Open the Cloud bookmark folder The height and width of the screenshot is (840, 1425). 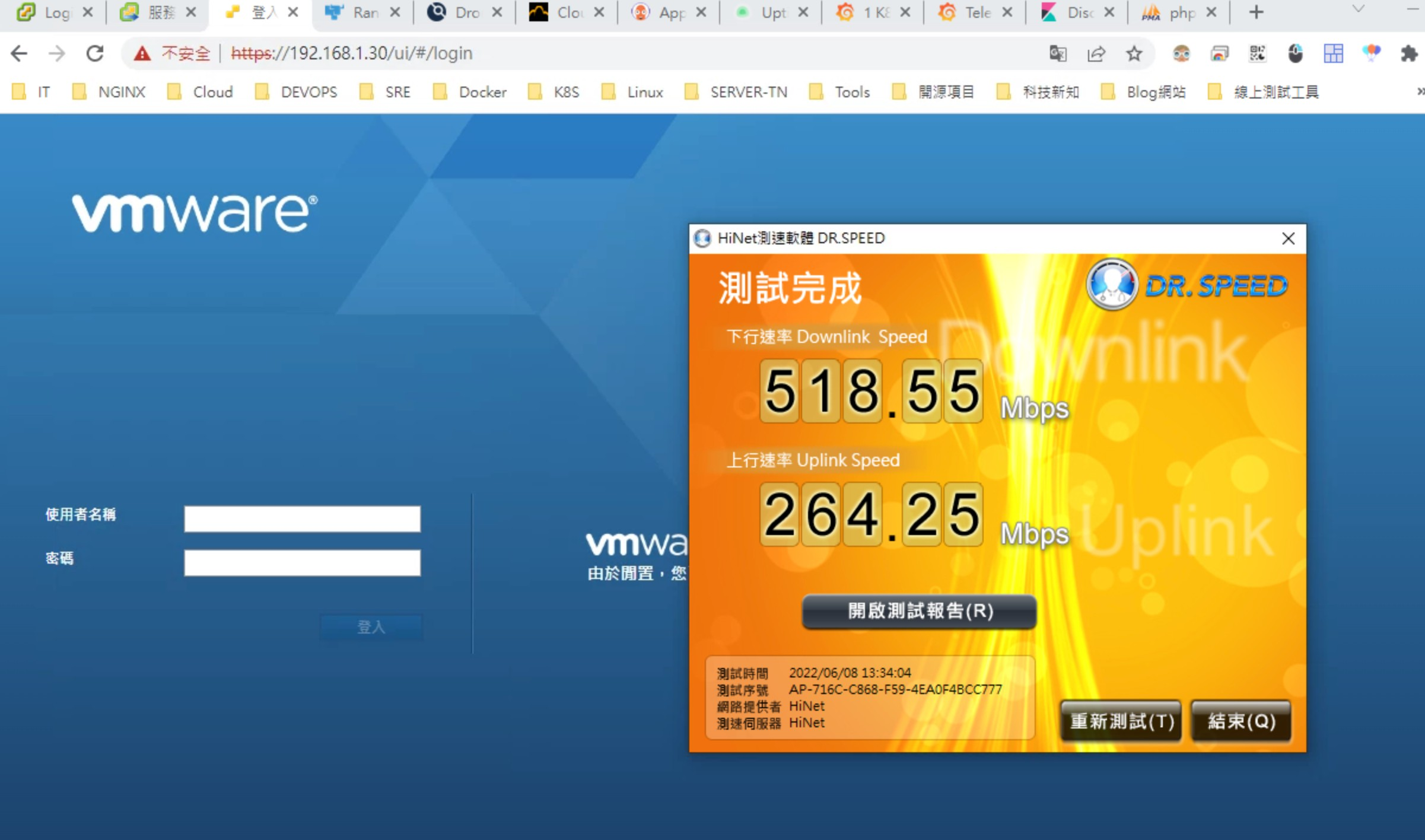pos(200,92)
